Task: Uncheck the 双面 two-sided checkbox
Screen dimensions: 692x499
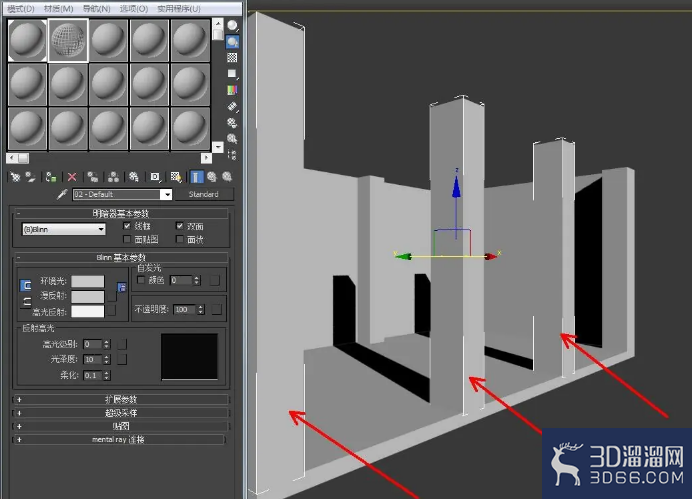Action: point(180,226)
